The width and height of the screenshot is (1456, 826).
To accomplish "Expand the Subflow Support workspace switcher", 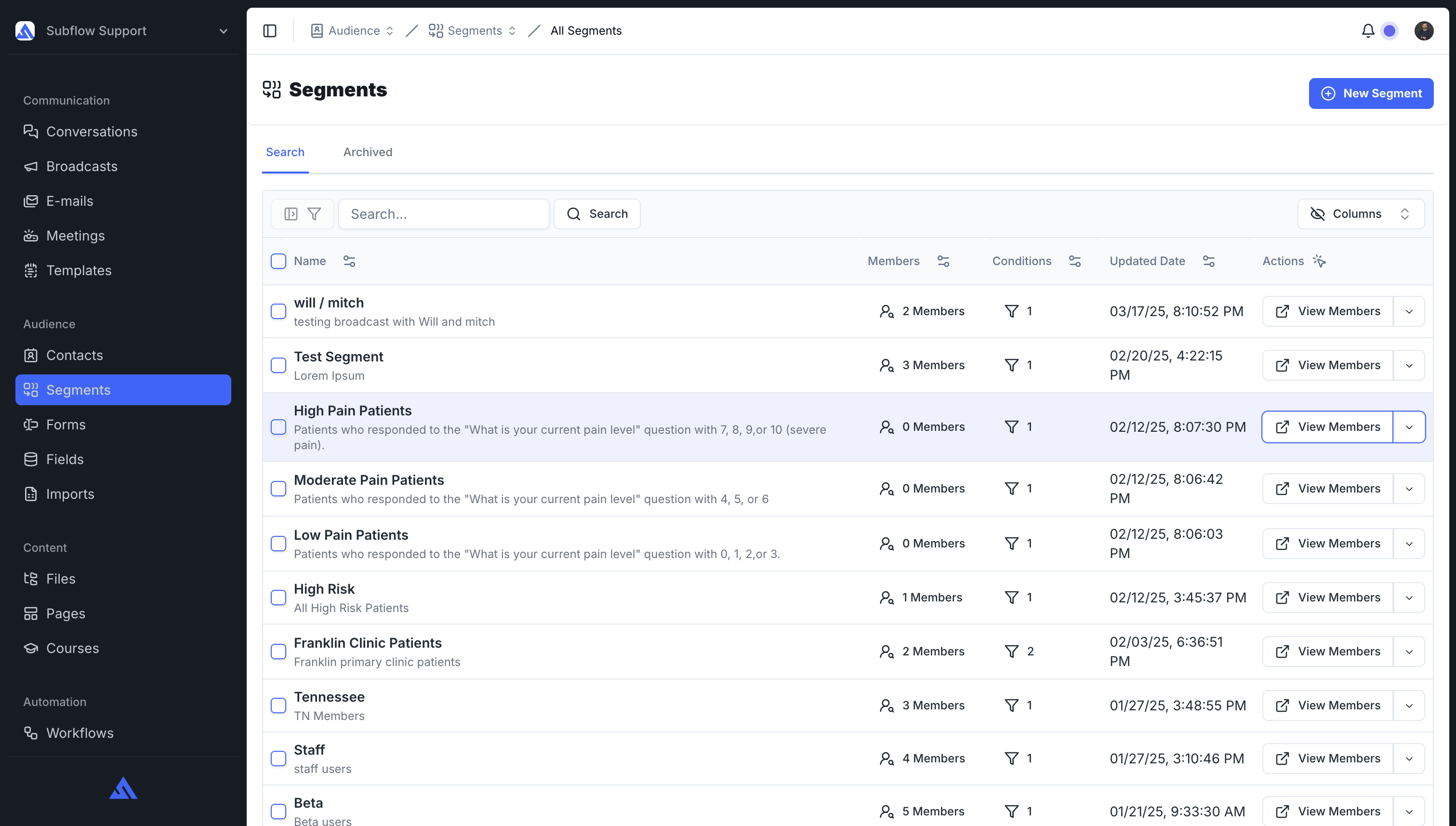I will tap(123, 31).
